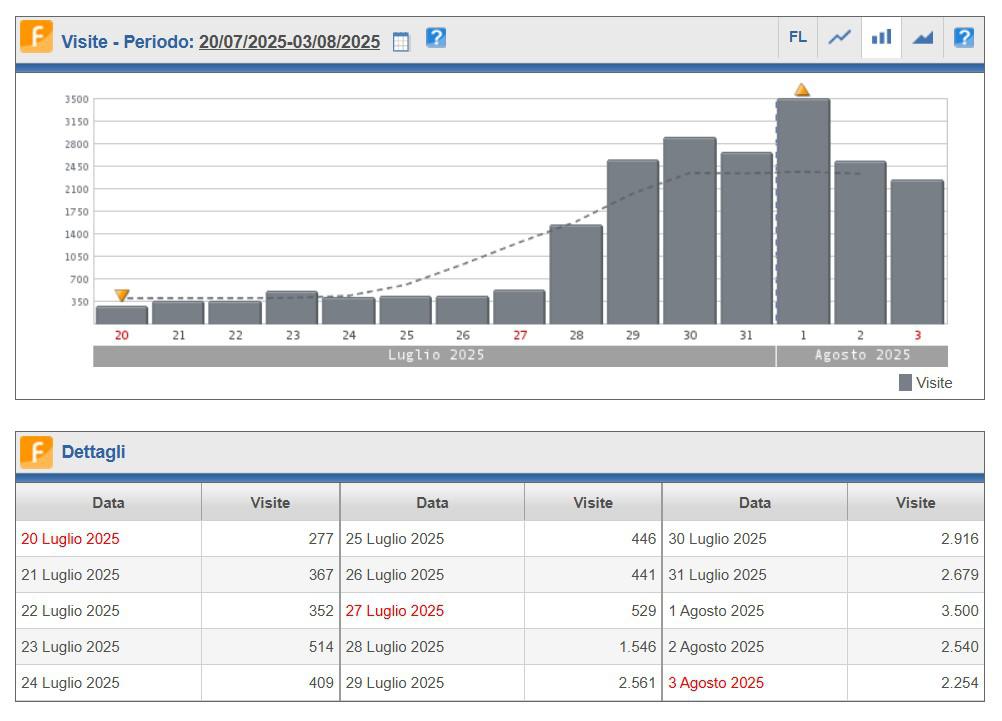1002x721 pixels.
Task: Click the visits value 3.500
Action: (x=960, y=610)
